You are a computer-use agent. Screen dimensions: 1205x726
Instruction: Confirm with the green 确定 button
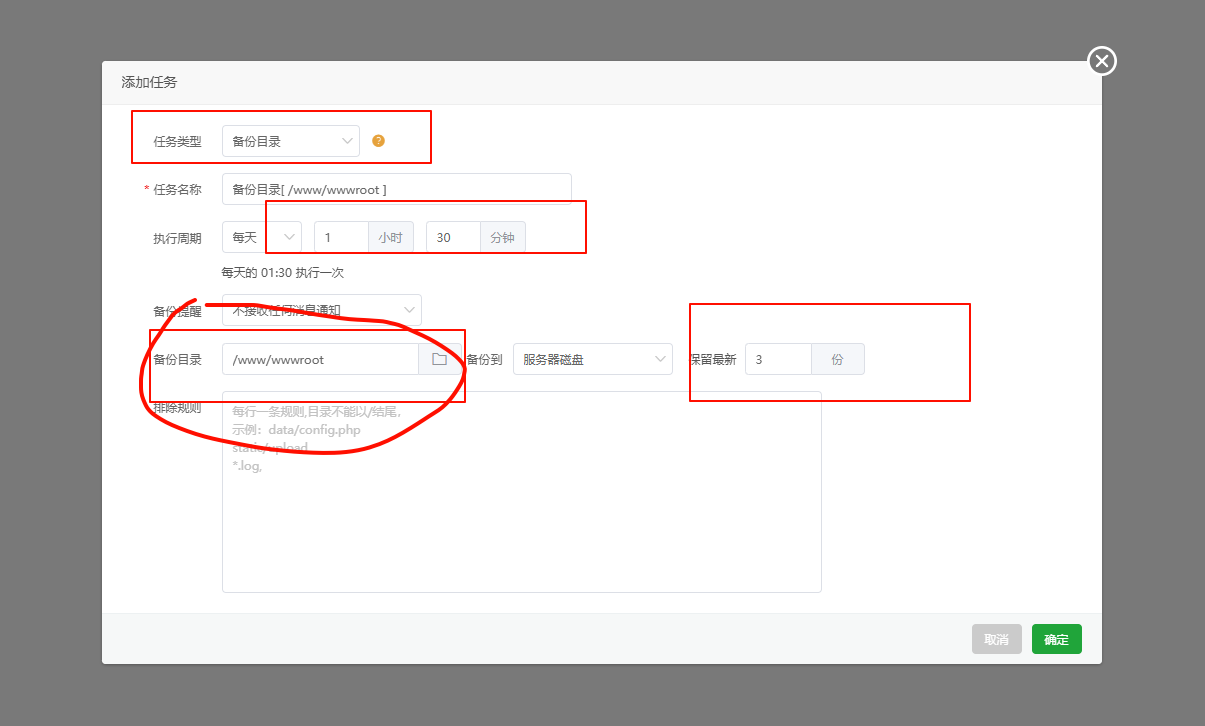tap(1056, 640)
